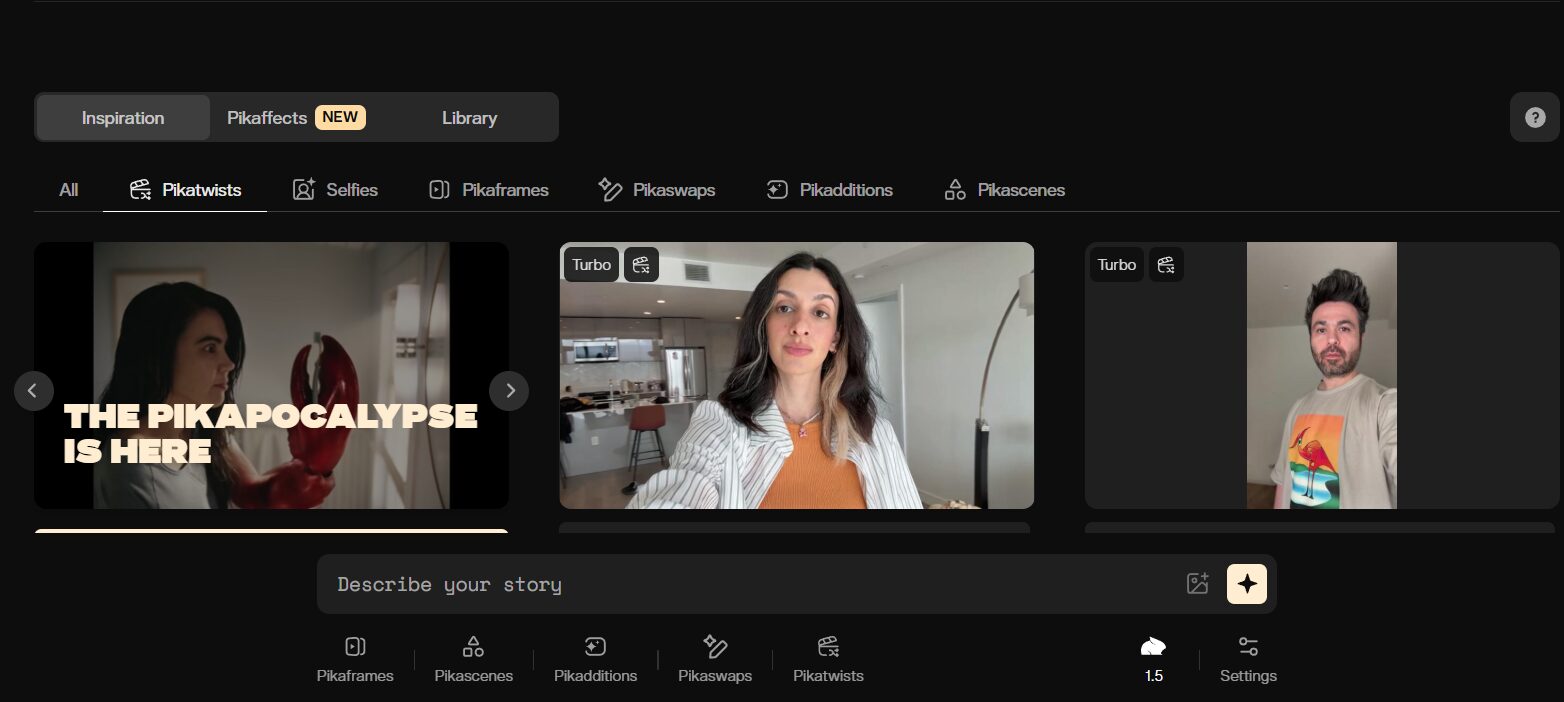Open the woman in striped shirt video

point(796,375)
